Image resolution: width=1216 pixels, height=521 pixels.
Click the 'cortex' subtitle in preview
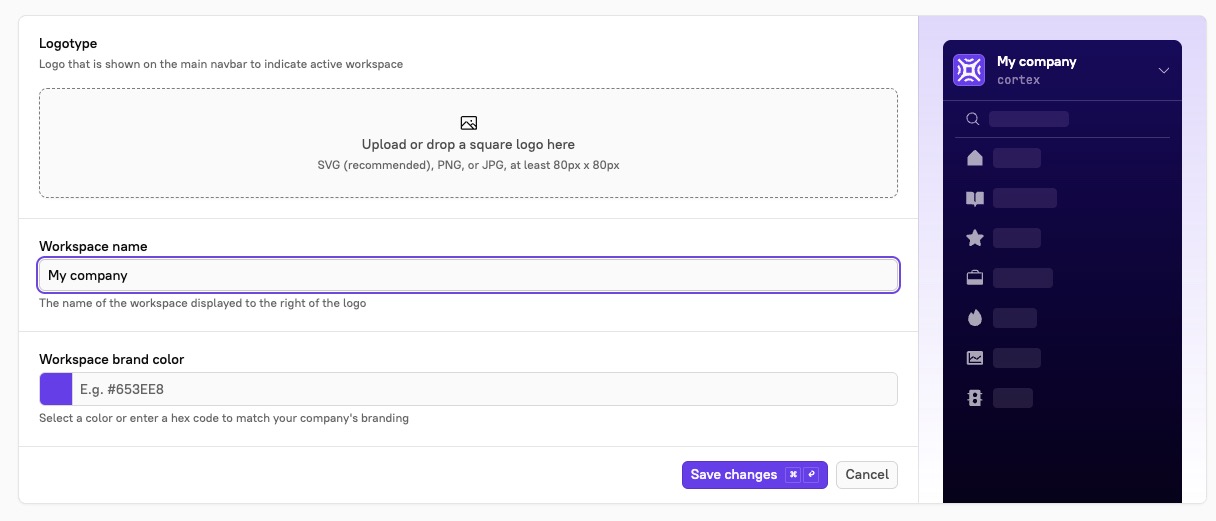pyautogui.click(x=1019, y=80)
